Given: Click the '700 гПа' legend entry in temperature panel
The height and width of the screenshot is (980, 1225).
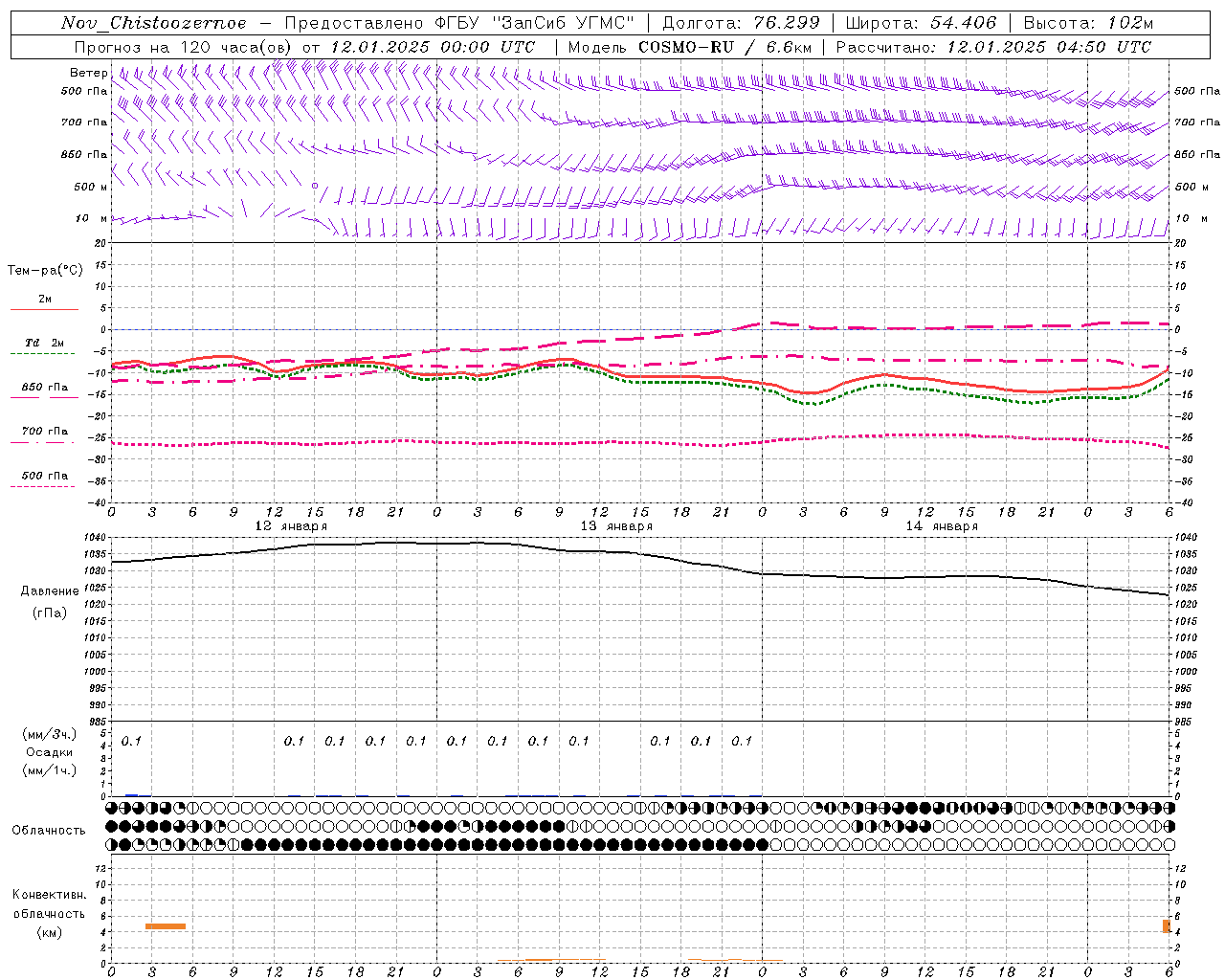Looking at the screenshot, I should [x=44, y=432].
